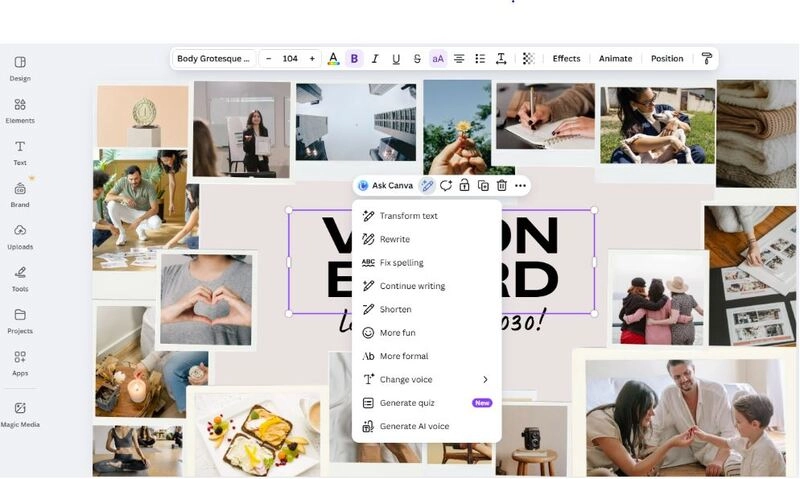The height and width of the screenshot is (479, 800).
Task: Toggle strikethrough formatting
Action: point(417,59)
